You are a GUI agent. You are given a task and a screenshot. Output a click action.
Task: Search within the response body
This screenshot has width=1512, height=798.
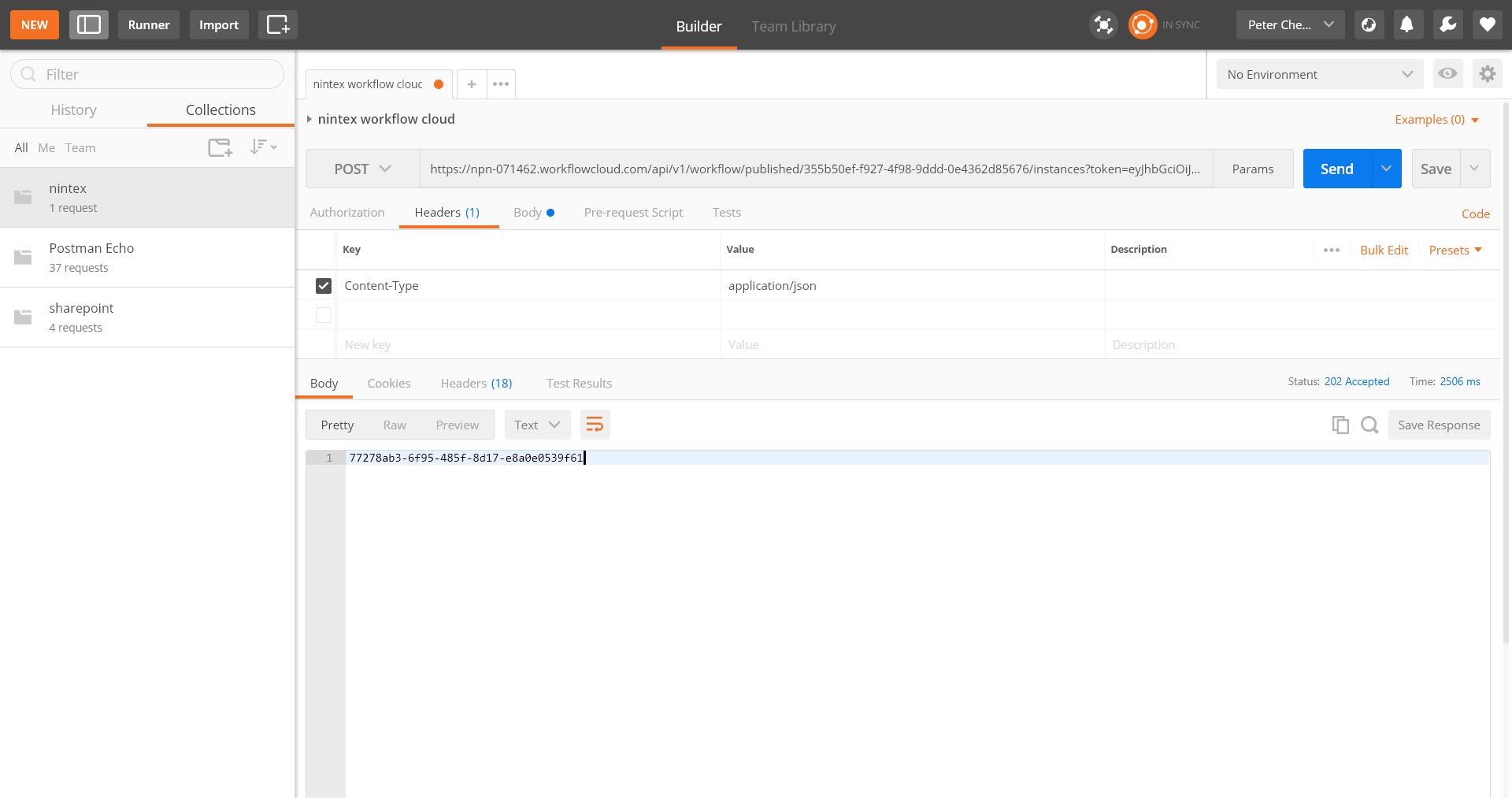pyautogui.click(x=1369, y=425)
